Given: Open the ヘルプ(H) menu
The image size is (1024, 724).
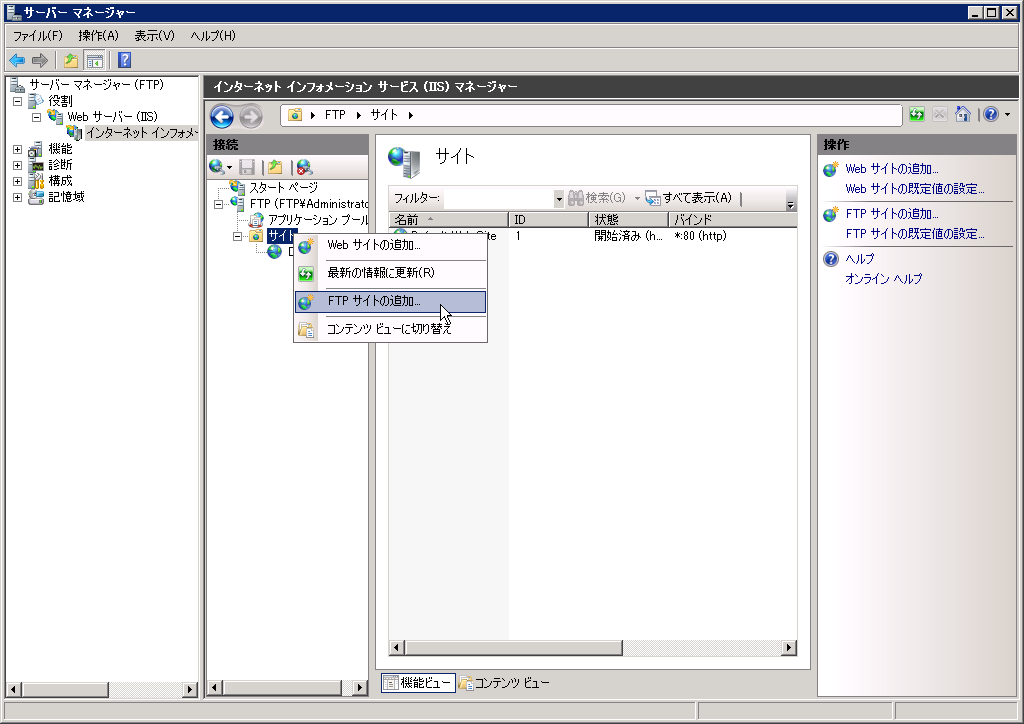Looking at the screenshot, I should tap(213, 36).
